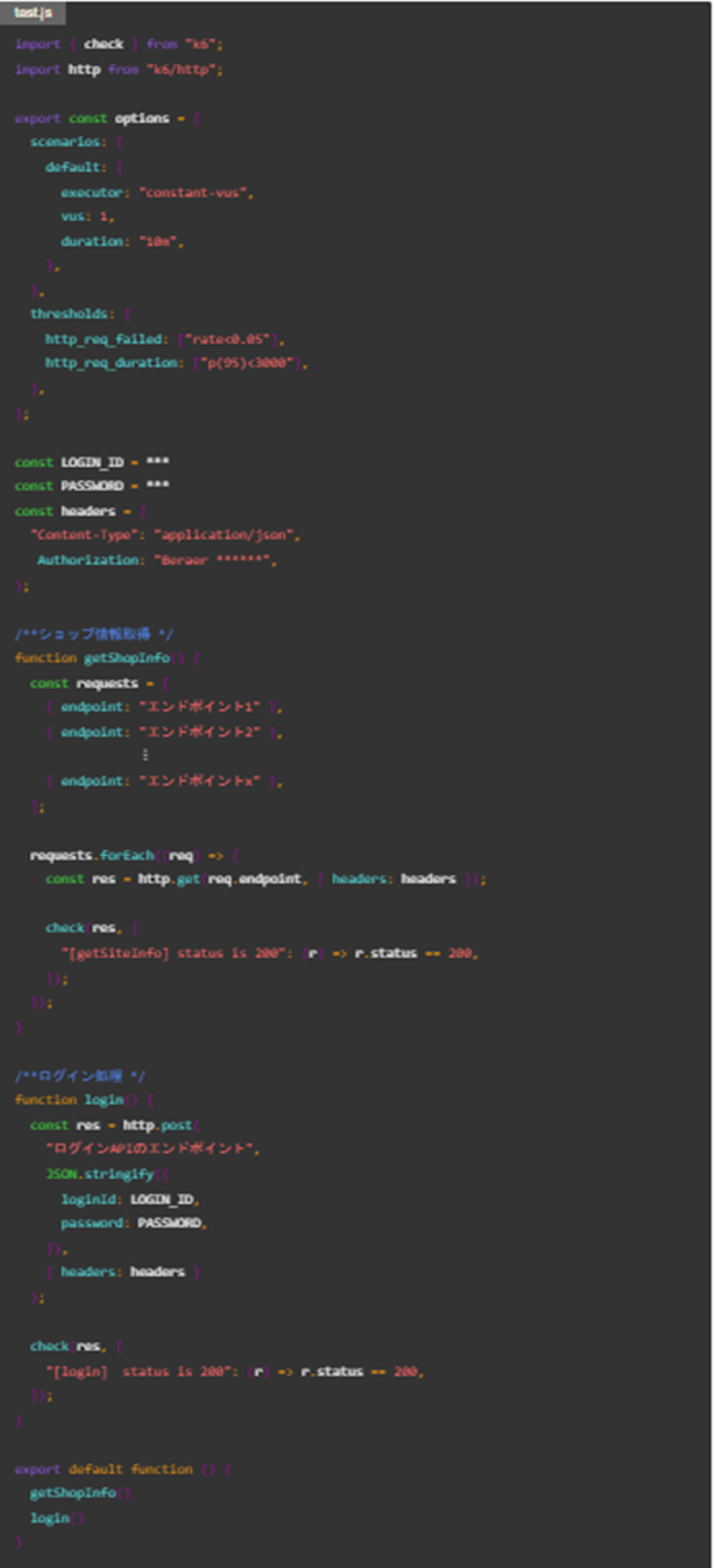Click the 'import http from "k6/http"' line
714x1568 pixels.
[119, 70]
